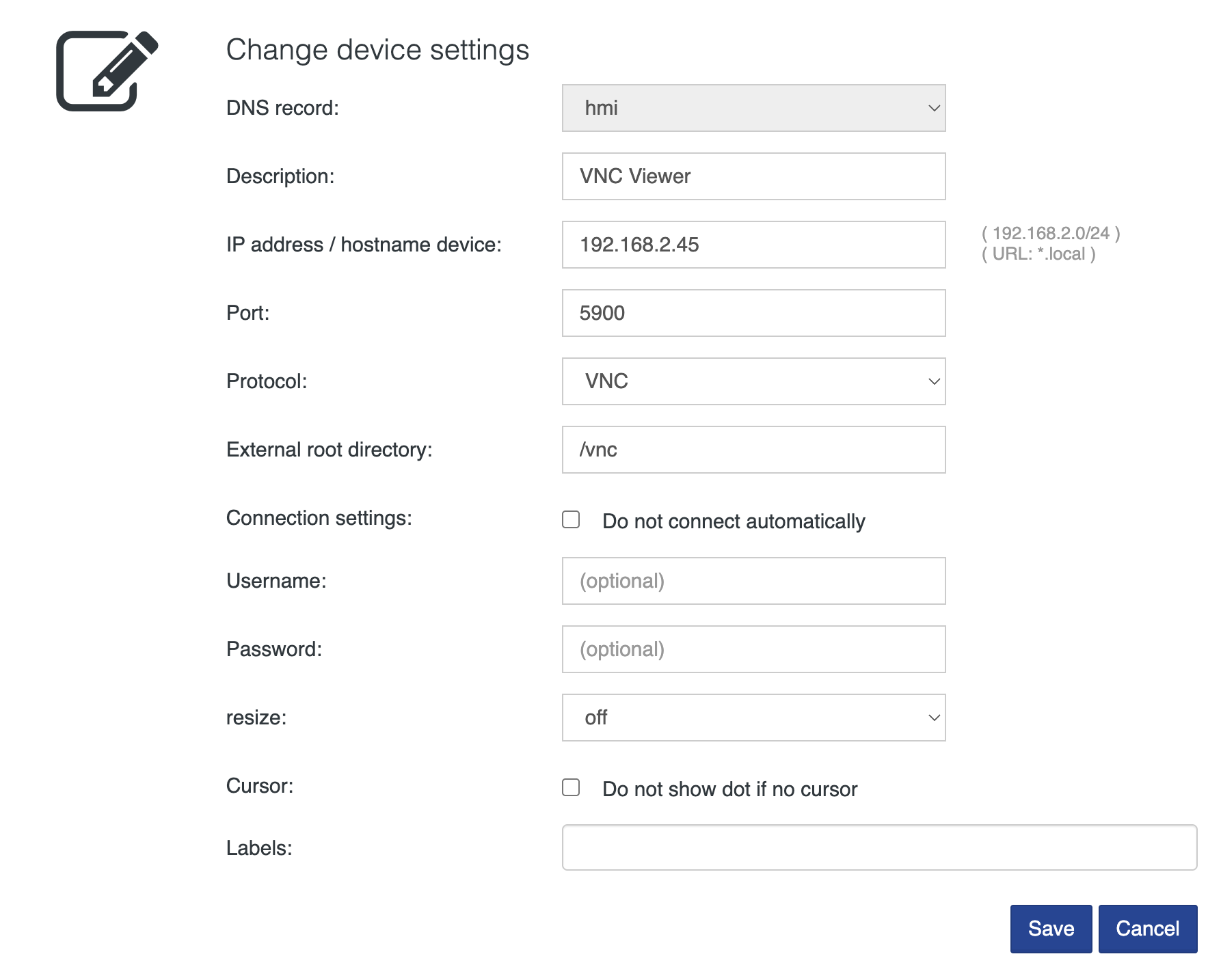1221x980 pixels.
Task: Click the Description field containing VNC Viewer
Action: 753,176
